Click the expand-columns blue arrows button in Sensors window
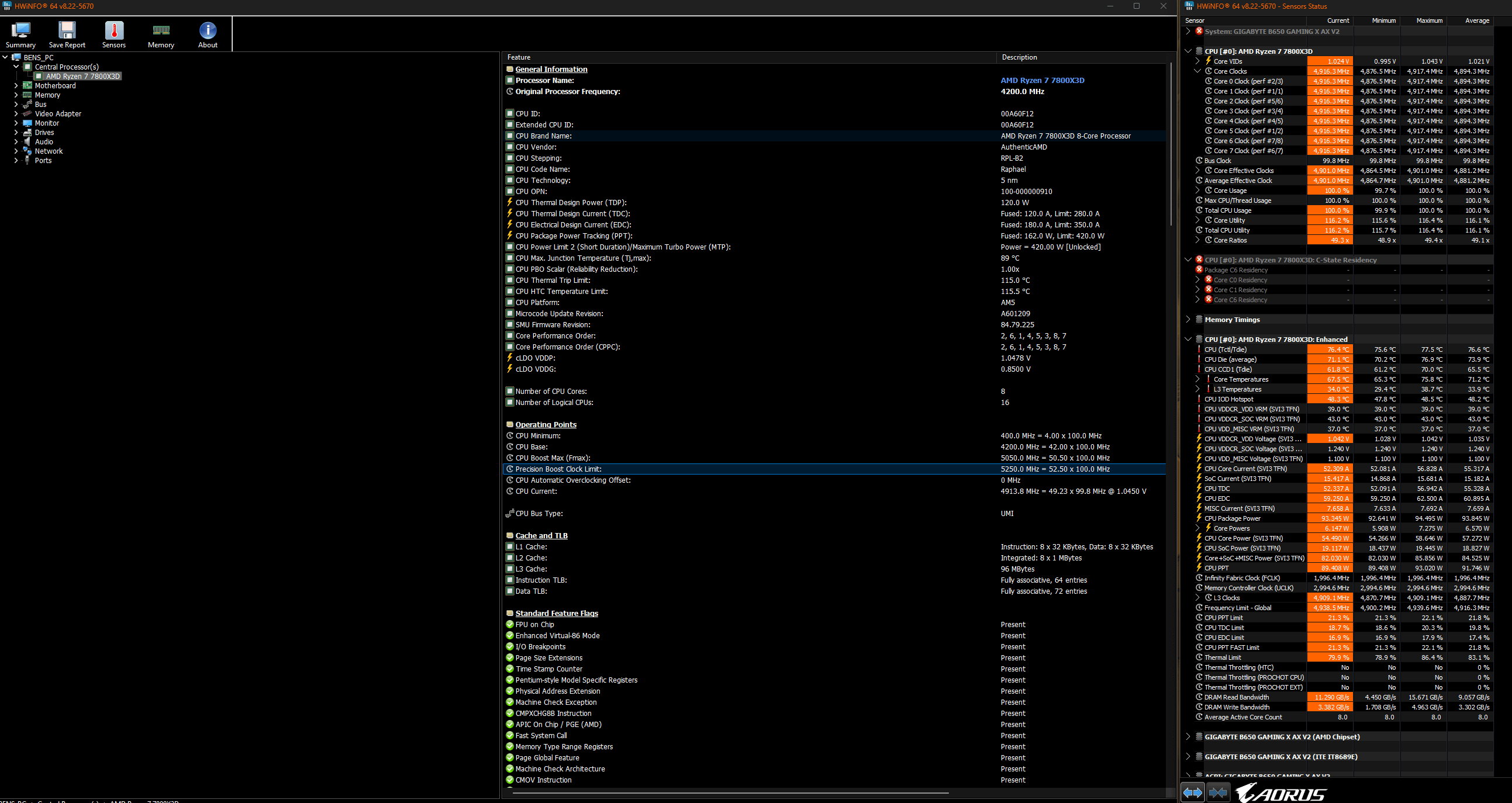The width and height of the screenshot is (1512, 803). pyautogui.click(x=1193, y=792)
